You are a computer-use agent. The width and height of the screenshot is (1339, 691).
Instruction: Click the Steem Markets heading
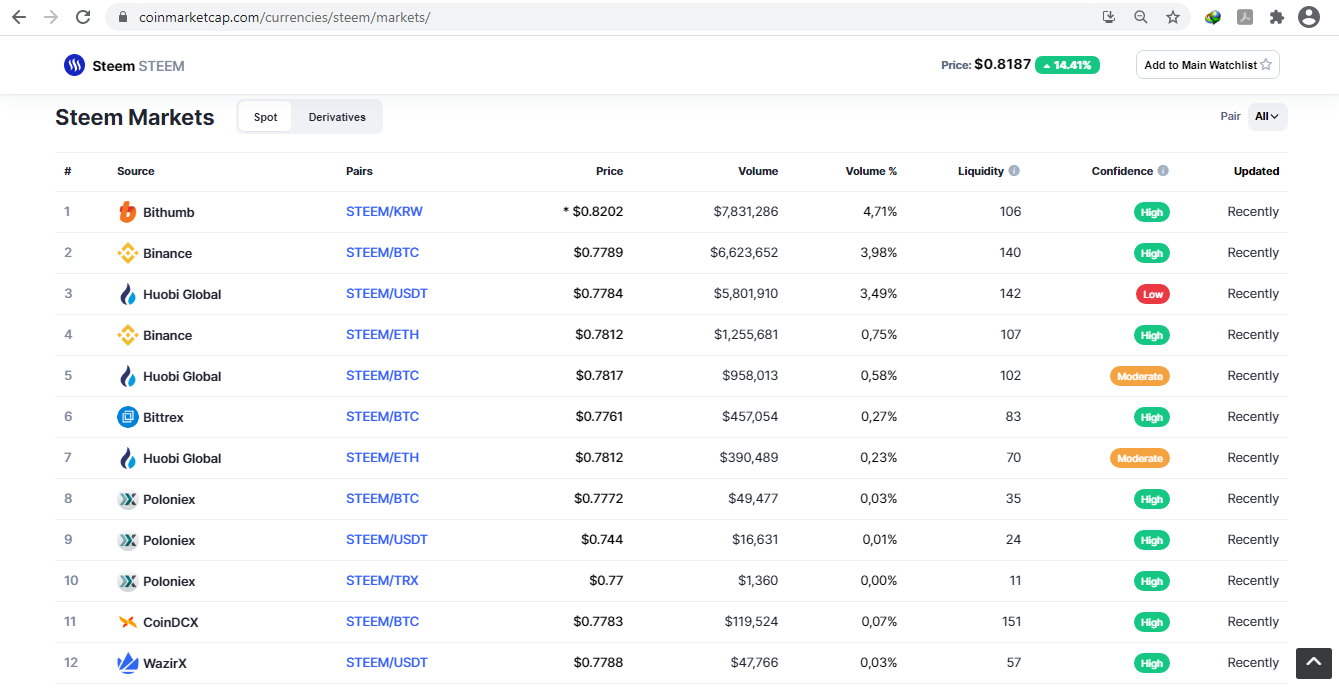click(x=135, y=117)
